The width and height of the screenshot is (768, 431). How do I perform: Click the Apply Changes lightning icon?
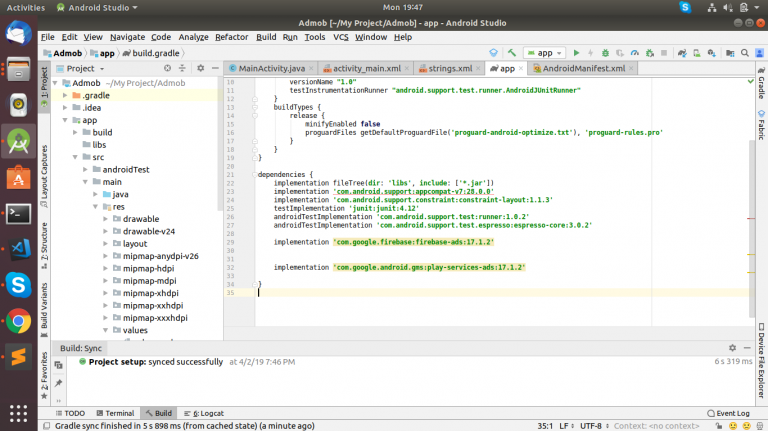point(591,53)
